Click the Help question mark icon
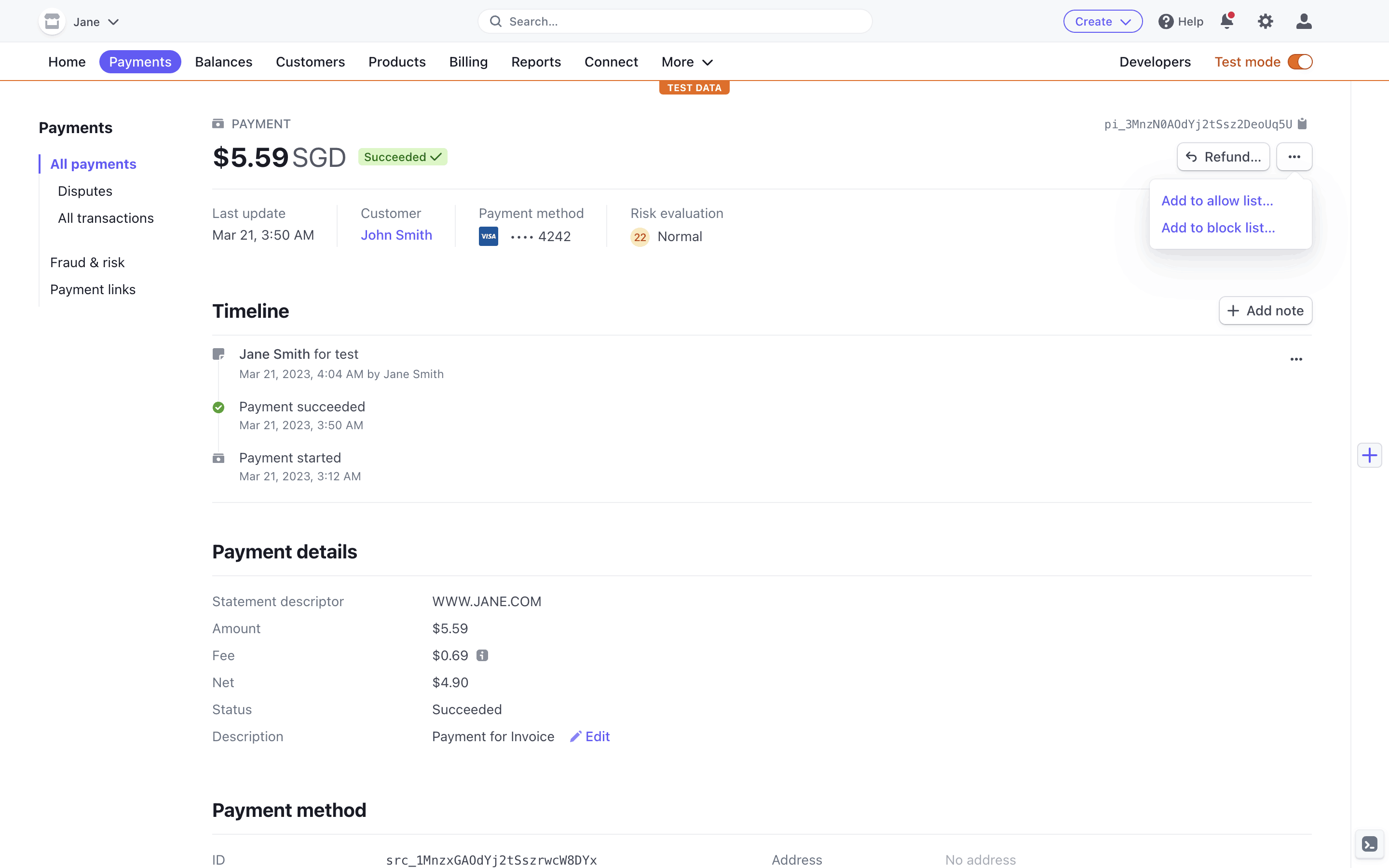1389x868 pixels. (1166, 21)
